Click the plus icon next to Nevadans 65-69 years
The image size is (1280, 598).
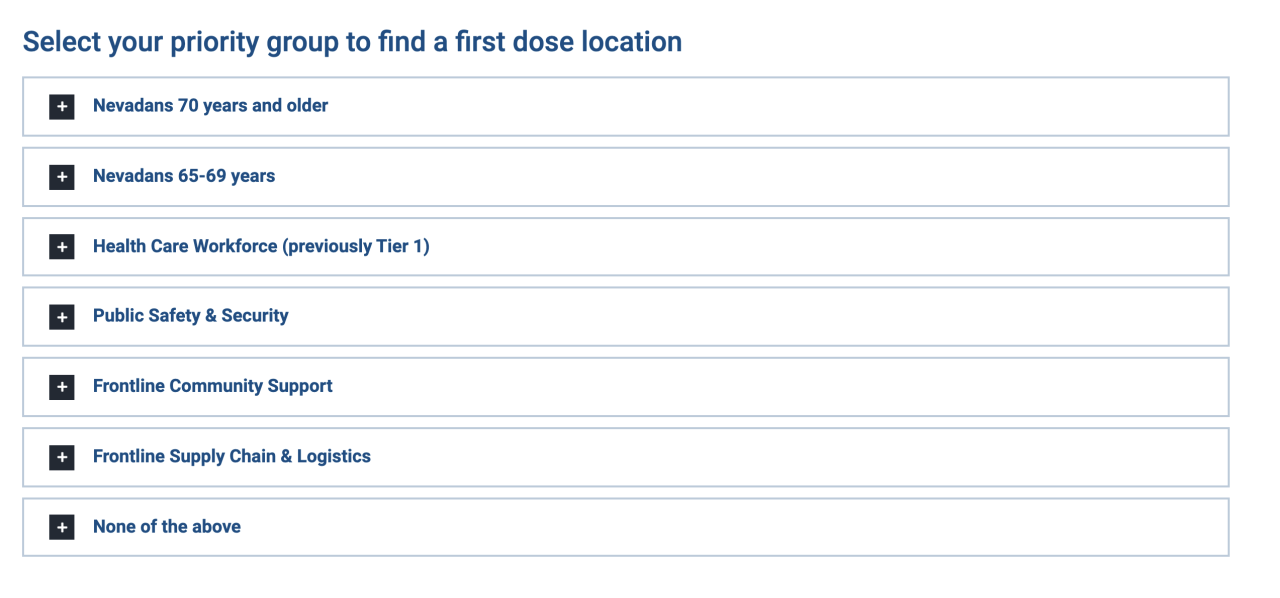point(62,177)
